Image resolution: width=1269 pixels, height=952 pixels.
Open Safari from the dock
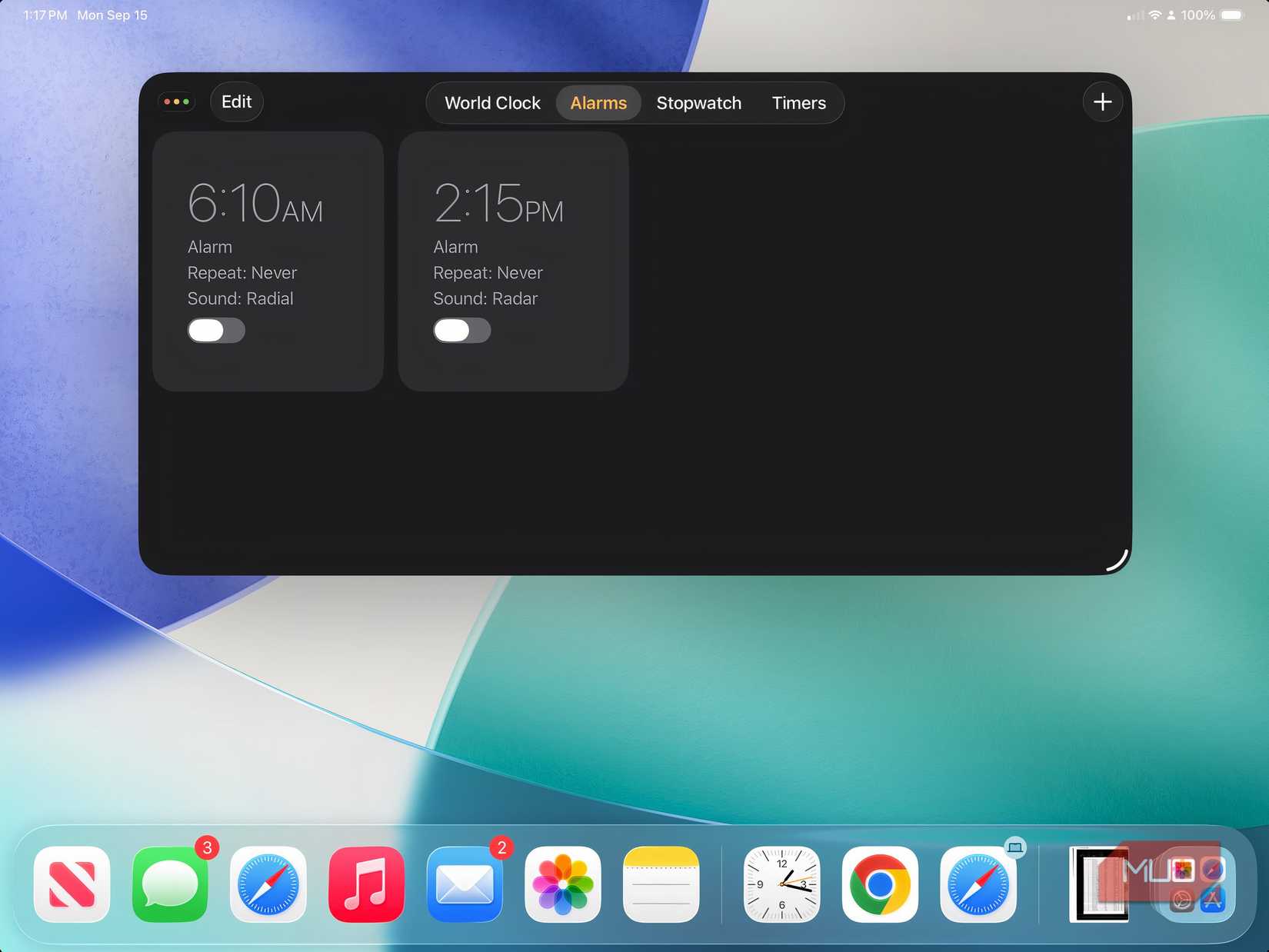click(268, 885)
